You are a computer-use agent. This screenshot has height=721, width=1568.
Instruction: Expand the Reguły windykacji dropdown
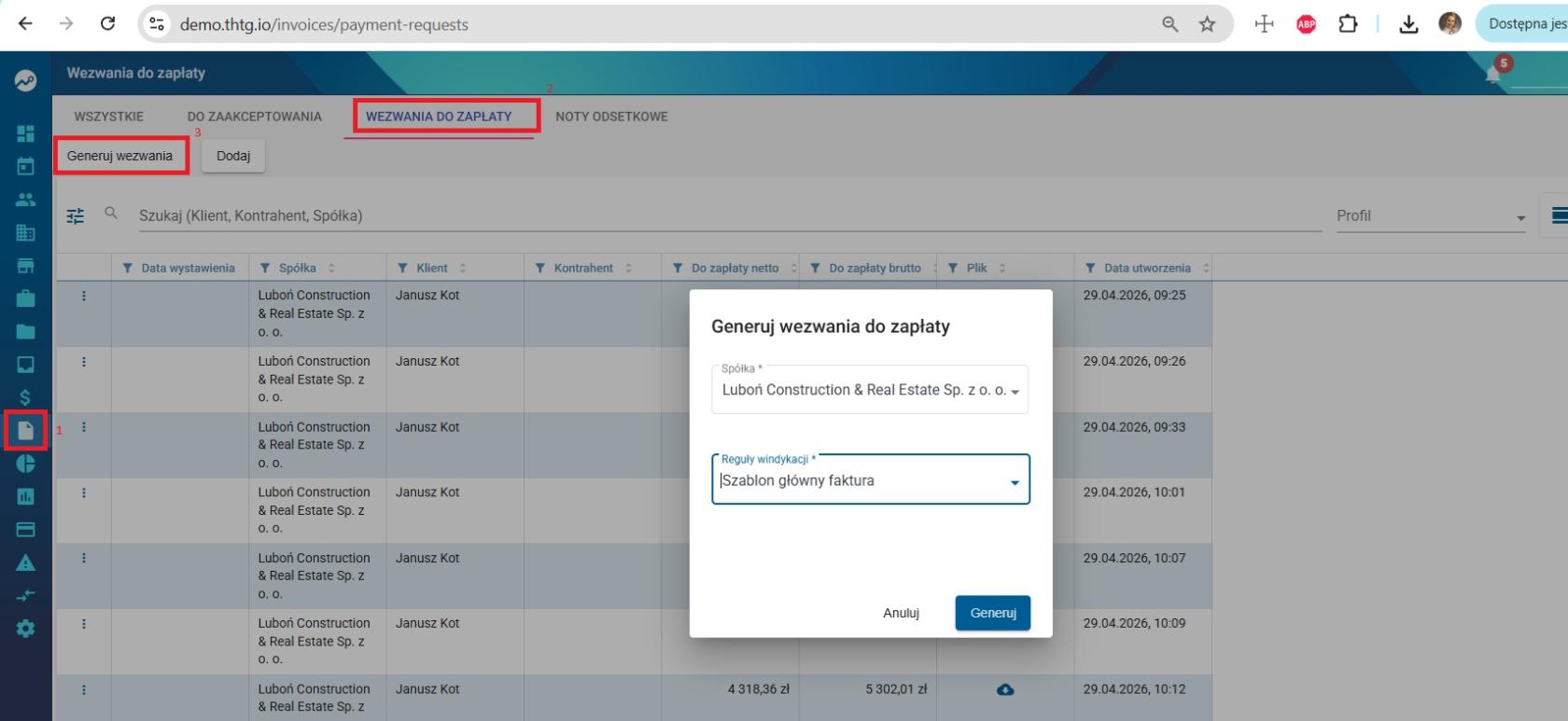click(x=871, y=480)
